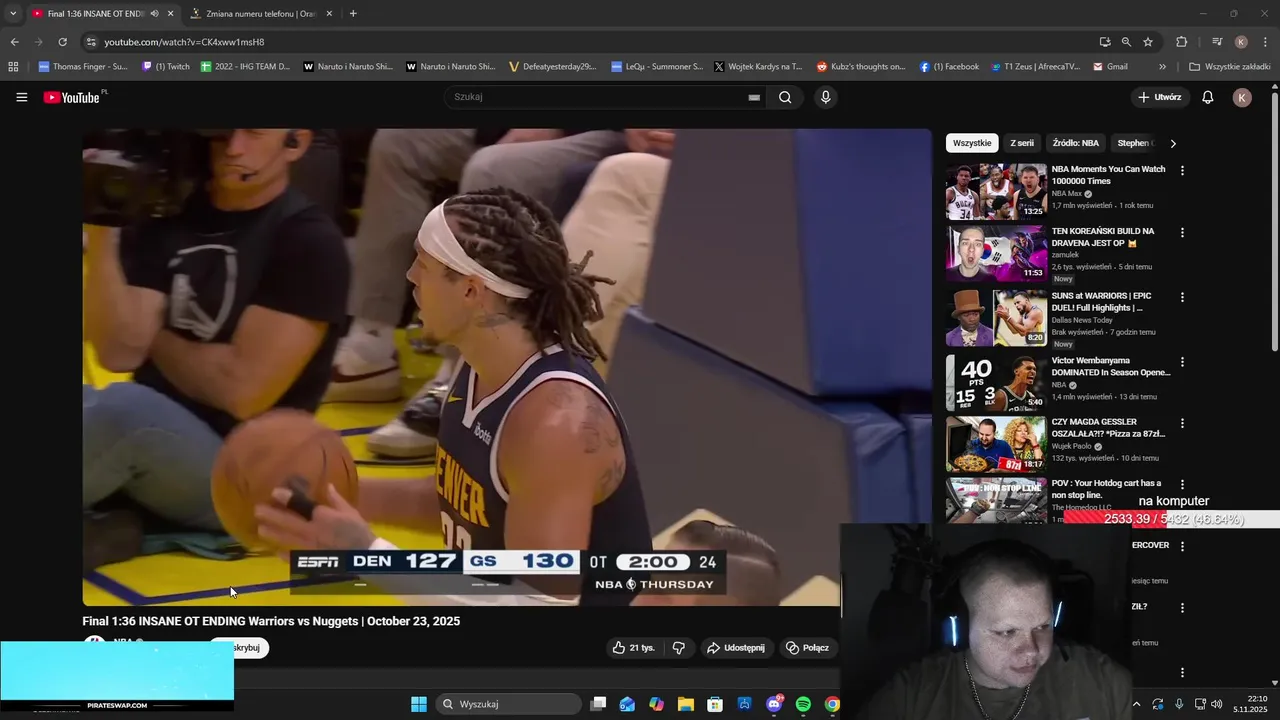
Task: Show hidden bookmarks with the double chevron
Action: click(x=1162, y=67)
